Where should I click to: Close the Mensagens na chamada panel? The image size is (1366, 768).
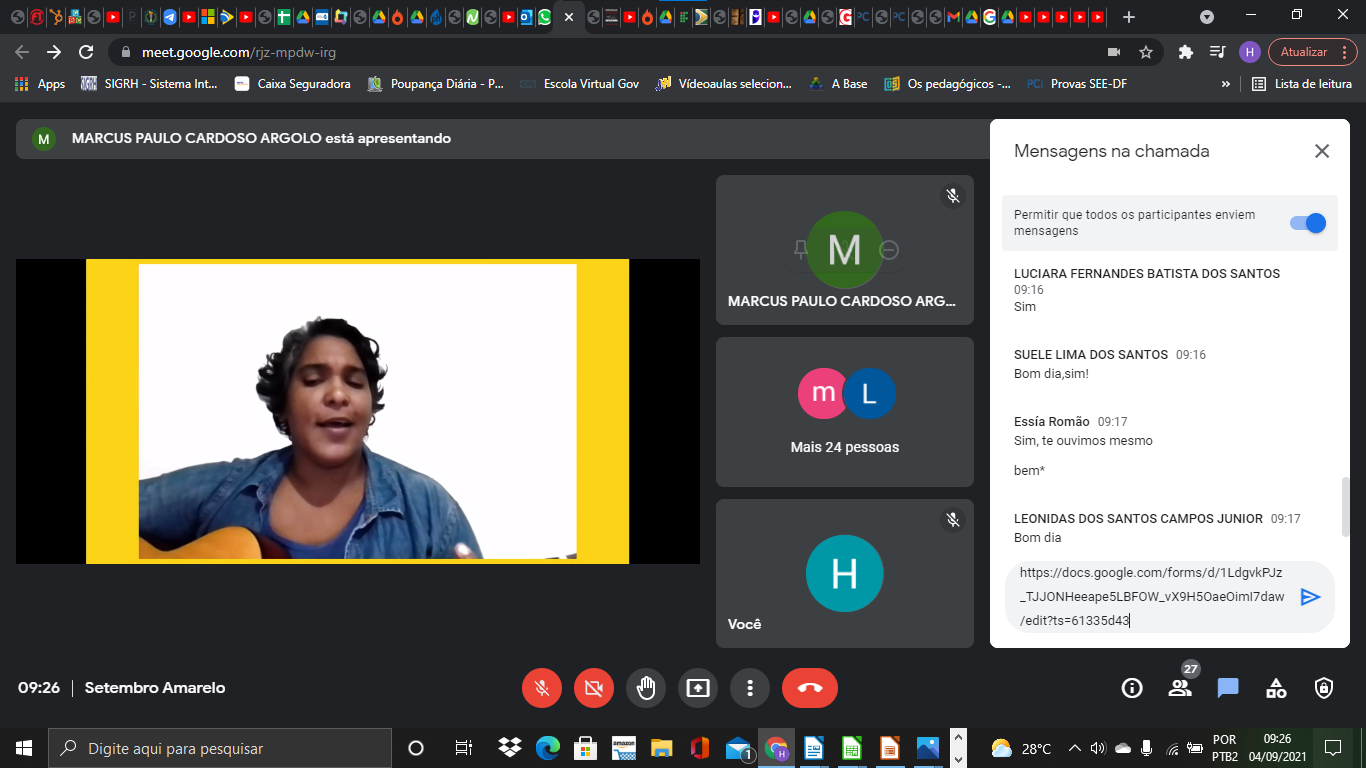coord(1322,151)
